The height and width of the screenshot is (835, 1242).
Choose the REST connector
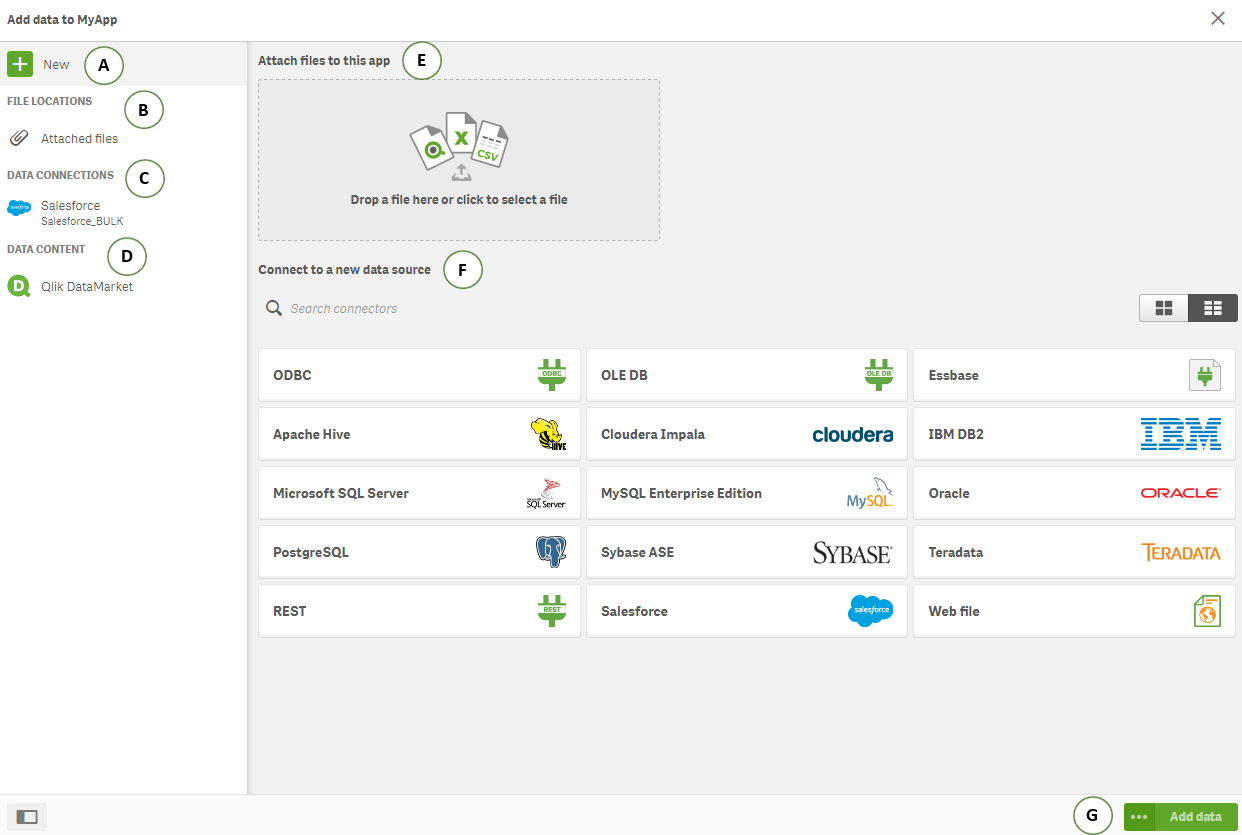pyautogui.click(x=419, y=611)
